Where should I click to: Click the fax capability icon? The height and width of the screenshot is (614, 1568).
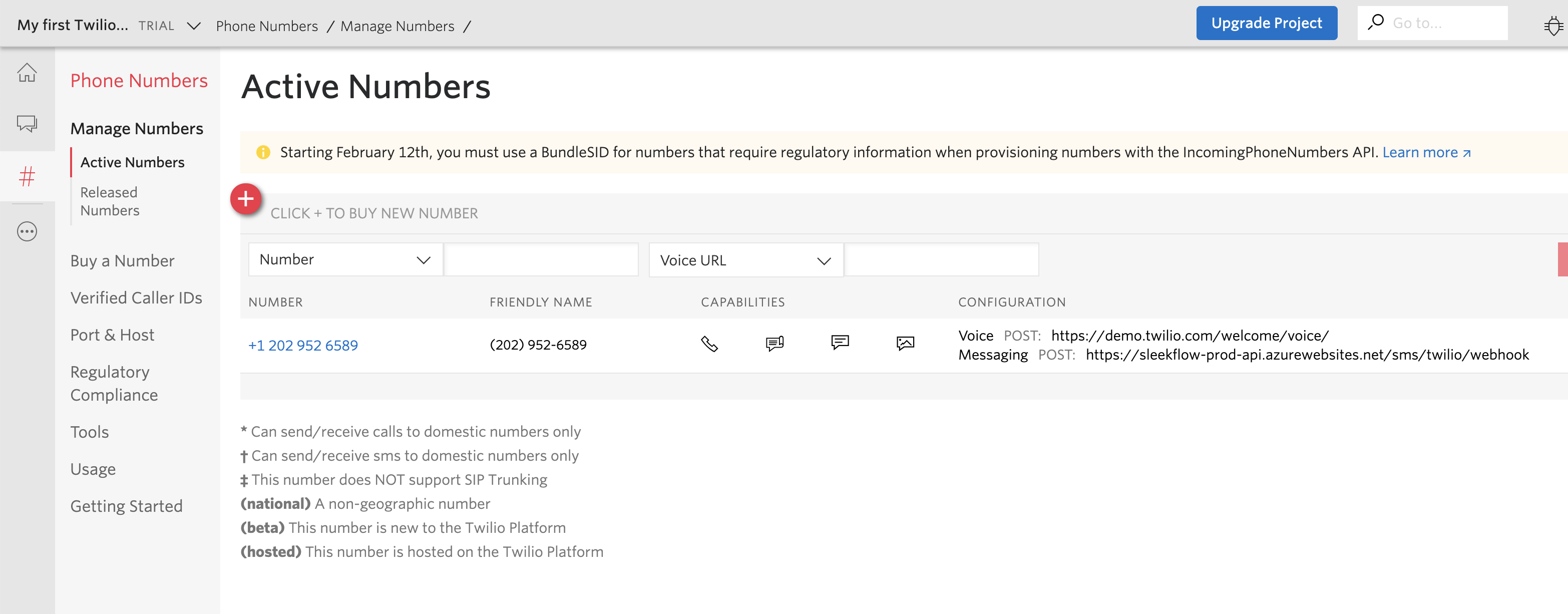coord(774,344)
